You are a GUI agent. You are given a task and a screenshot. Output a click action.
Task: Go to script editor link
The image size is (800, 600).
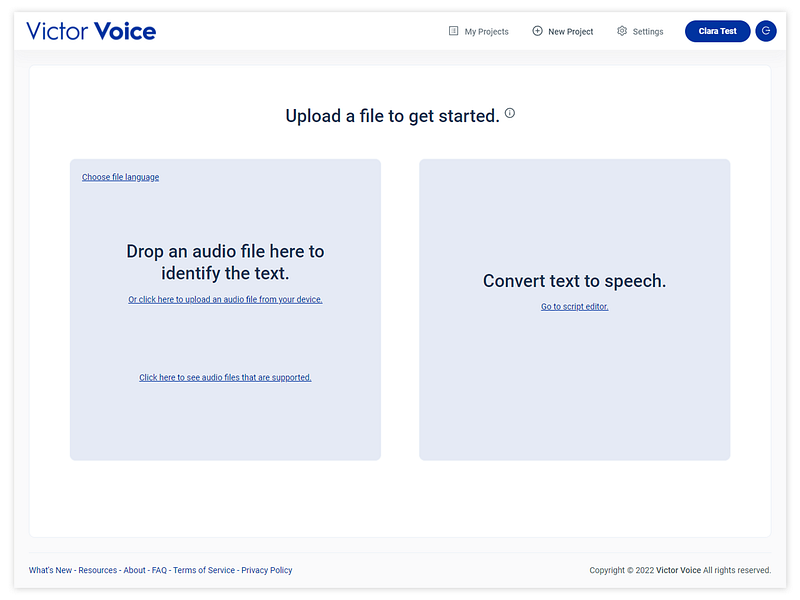click(x=574, y=307)
